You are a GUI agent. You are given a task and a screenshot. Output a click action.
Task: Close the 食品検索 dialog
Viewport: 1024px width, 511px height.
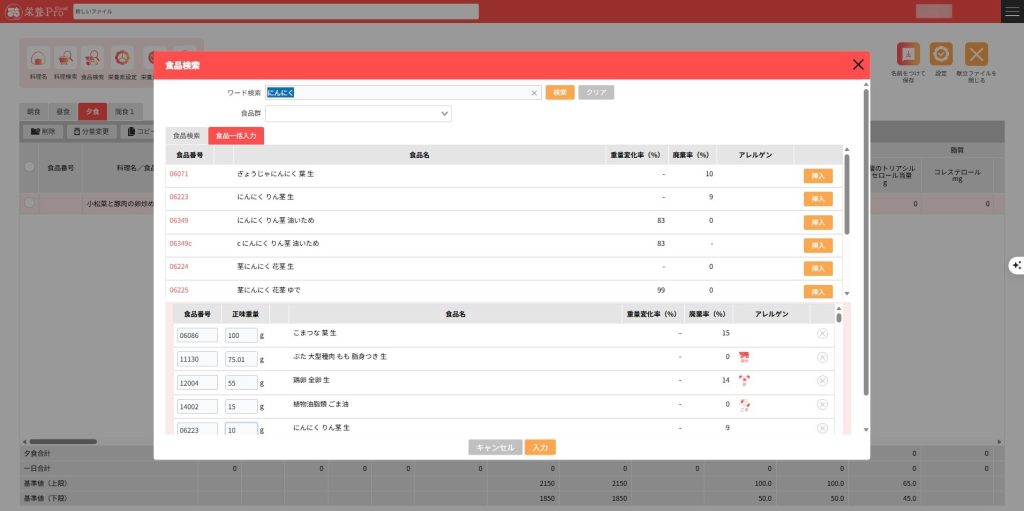(857, 65)
